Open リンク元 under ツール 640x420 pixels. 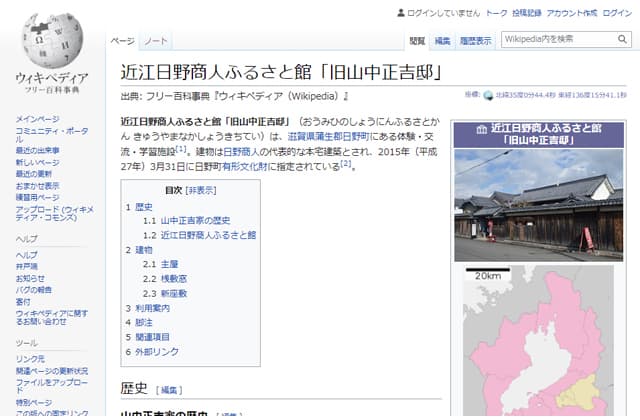30,359
